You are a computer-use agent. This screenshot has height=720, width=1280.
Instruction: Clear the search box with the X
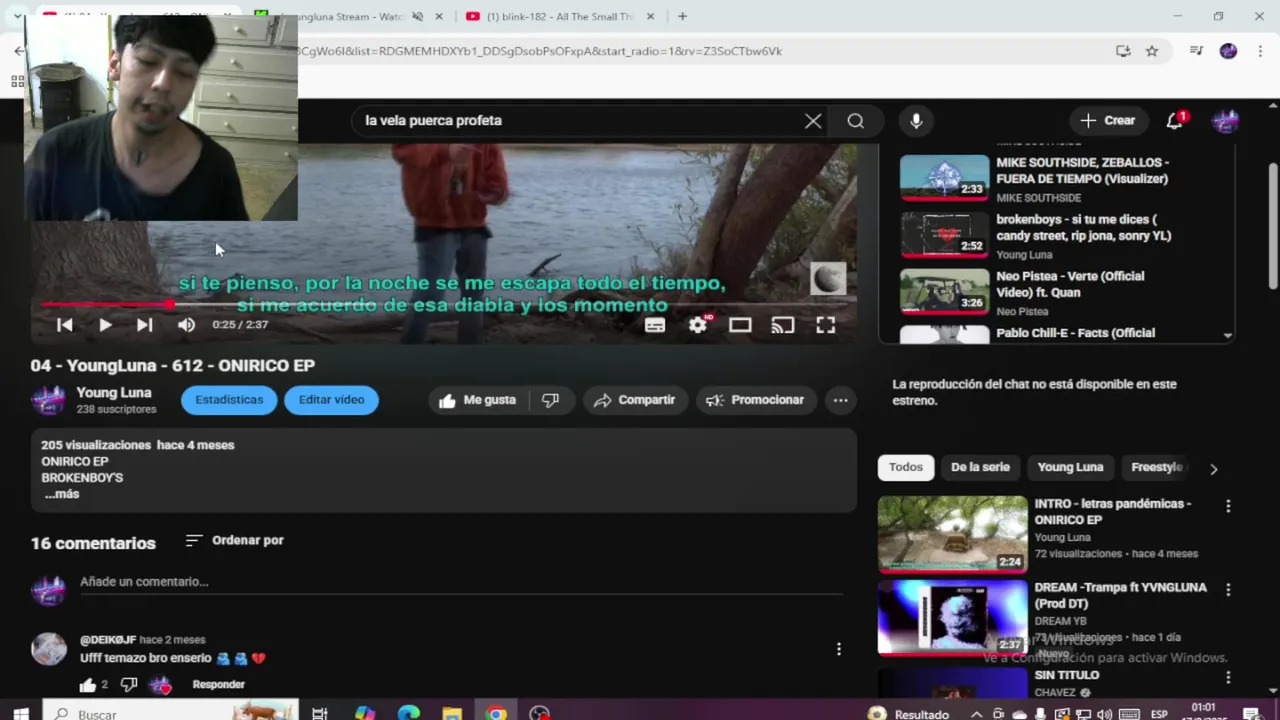[x=813, y=121]
